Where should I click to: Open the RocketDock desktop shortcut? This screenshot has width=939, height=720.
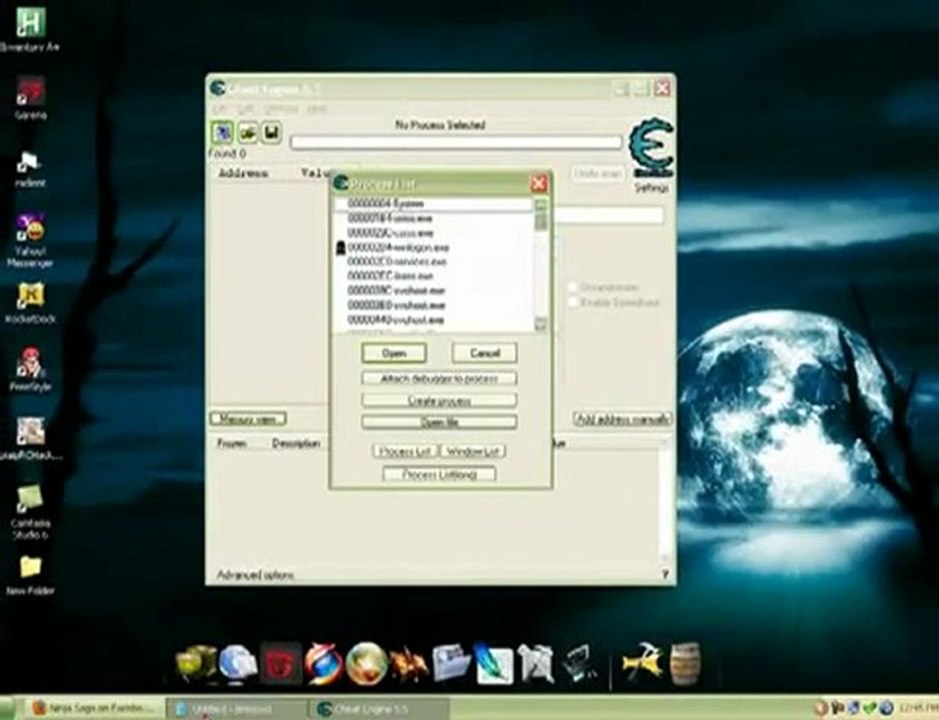(30, 302)
